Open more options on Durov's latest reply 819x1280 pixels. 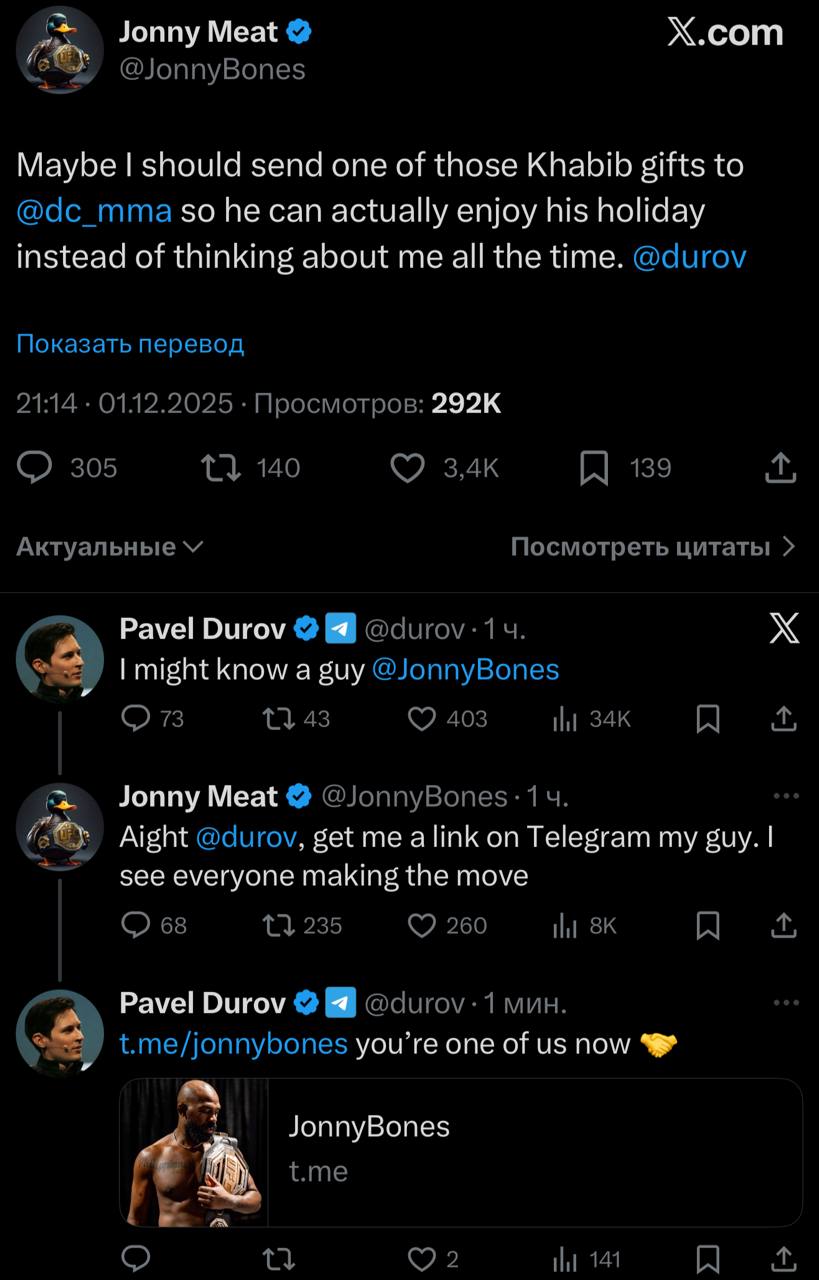(x=786, y=1002)
